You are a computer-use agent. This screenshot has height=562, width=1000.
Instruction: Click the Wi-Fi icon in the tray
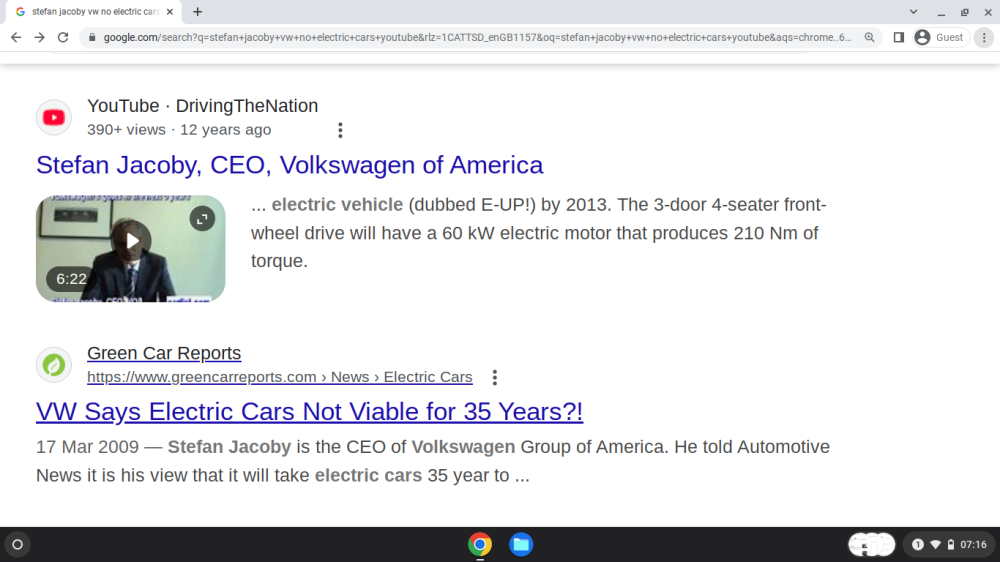935,545
